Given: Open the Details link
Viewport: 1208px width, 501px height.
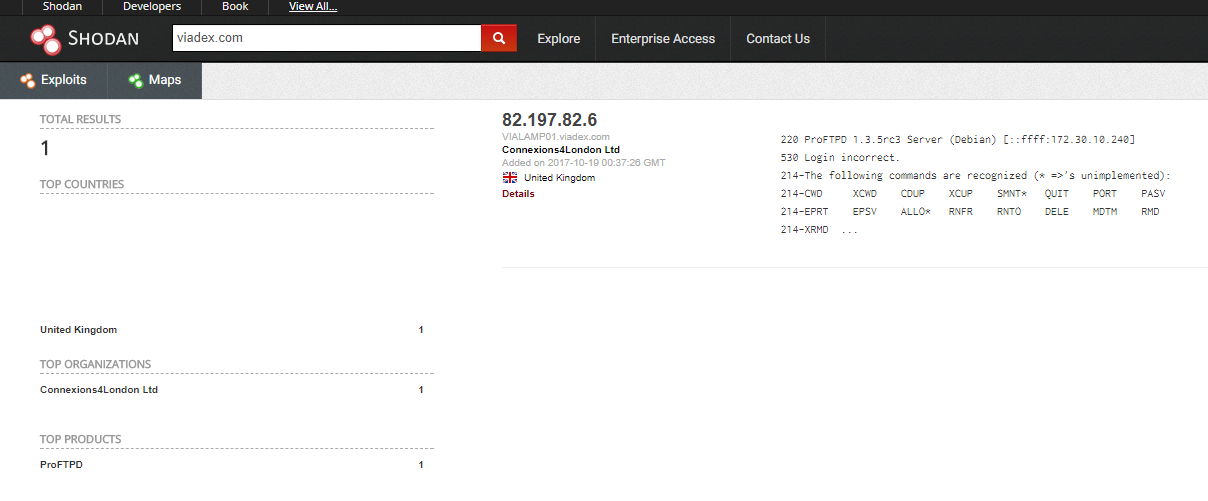Looking at the screenshot, I should point(518,194).
